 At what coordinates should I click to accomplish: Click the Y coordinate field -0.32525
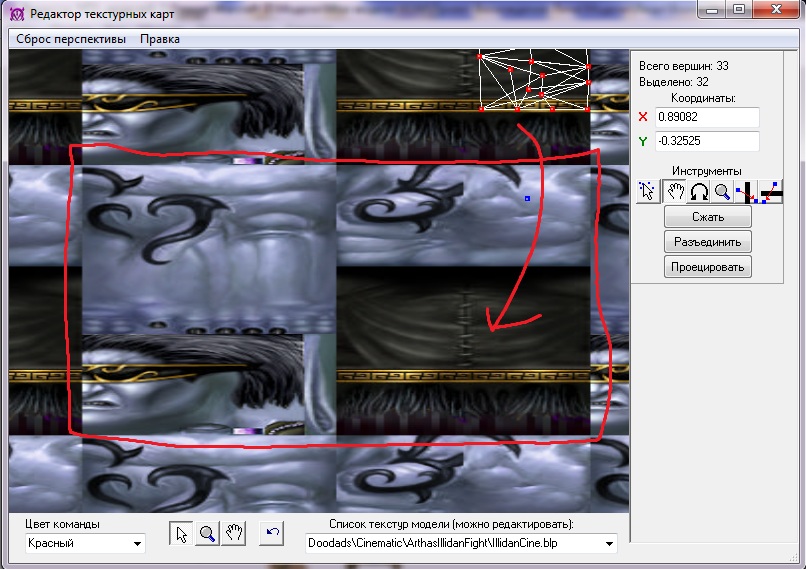[707, 141]
